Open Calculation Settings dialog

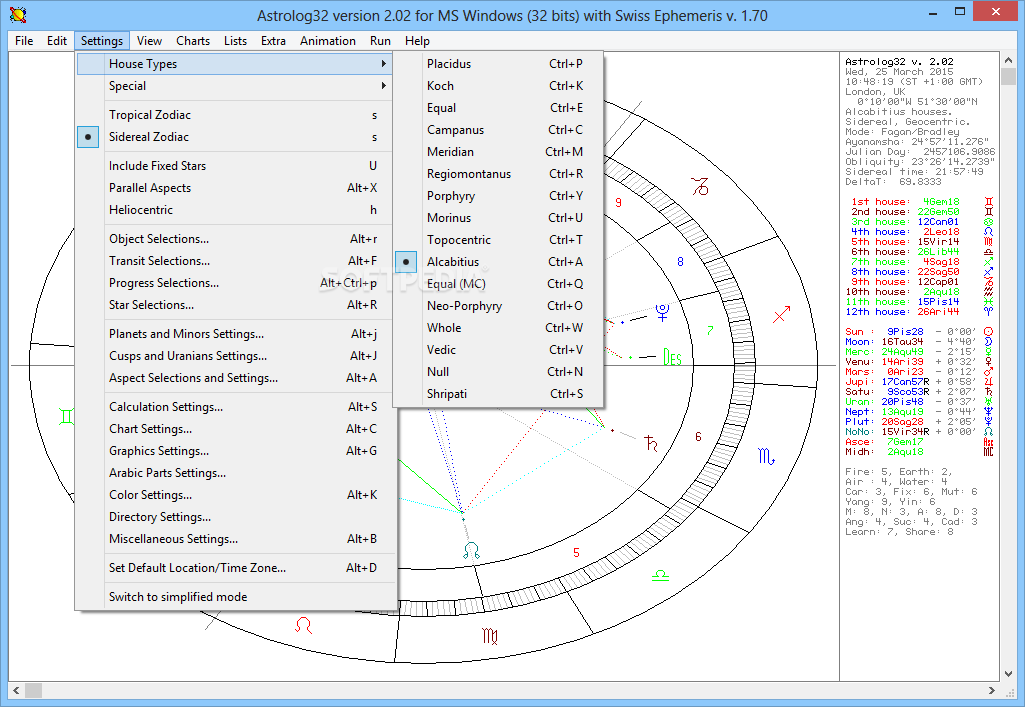tap(235, 407)
